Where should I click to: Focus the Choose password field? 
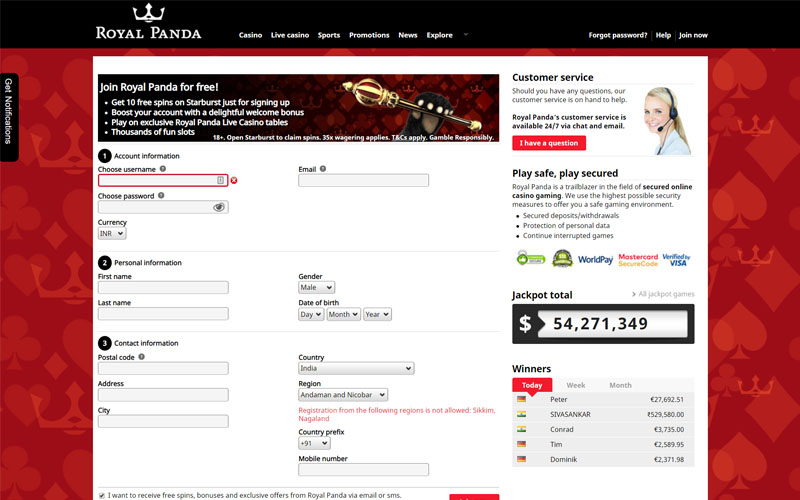point(163,207)
